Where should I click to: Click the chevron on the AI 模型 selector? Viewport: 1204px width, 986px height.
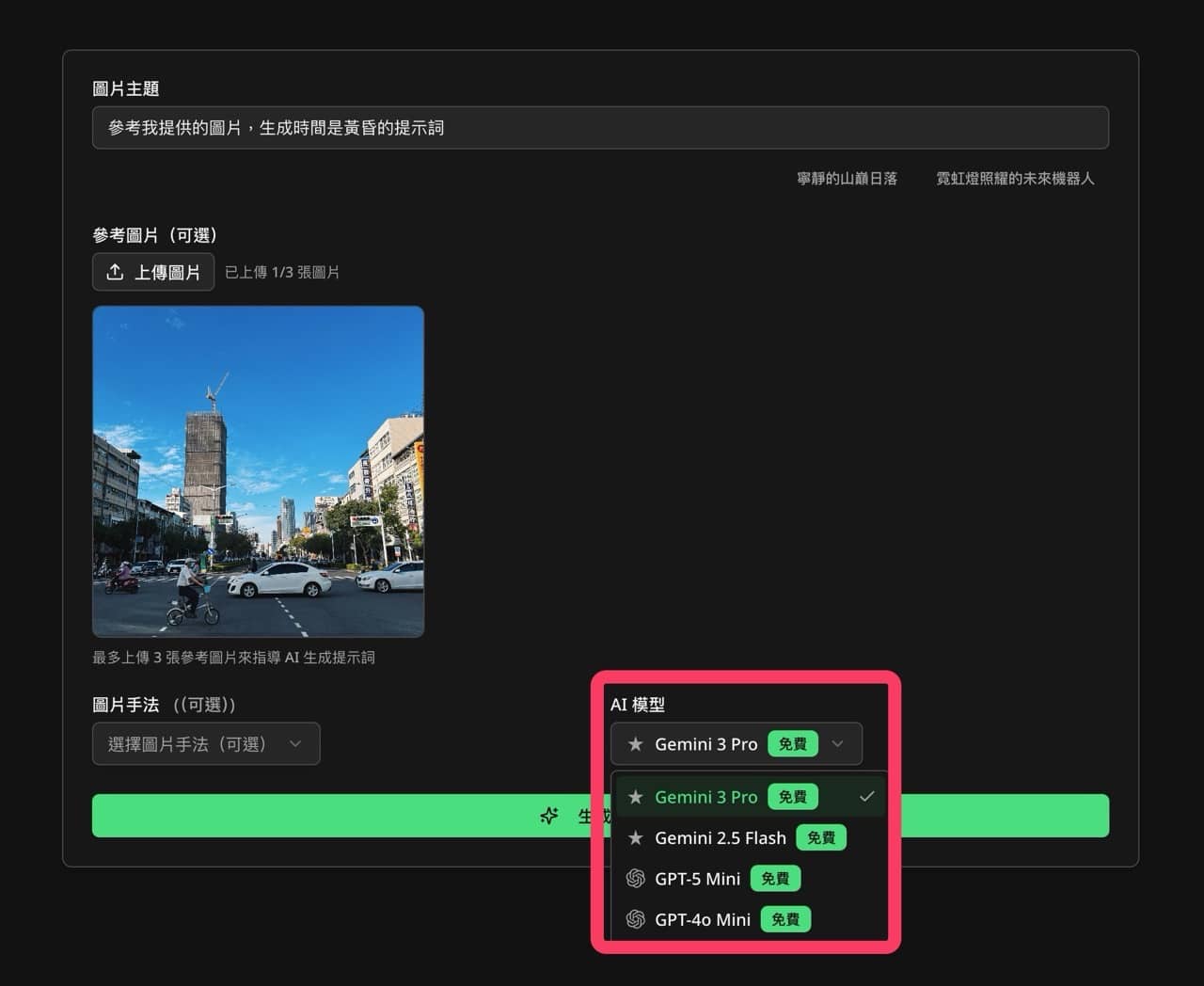837,743
